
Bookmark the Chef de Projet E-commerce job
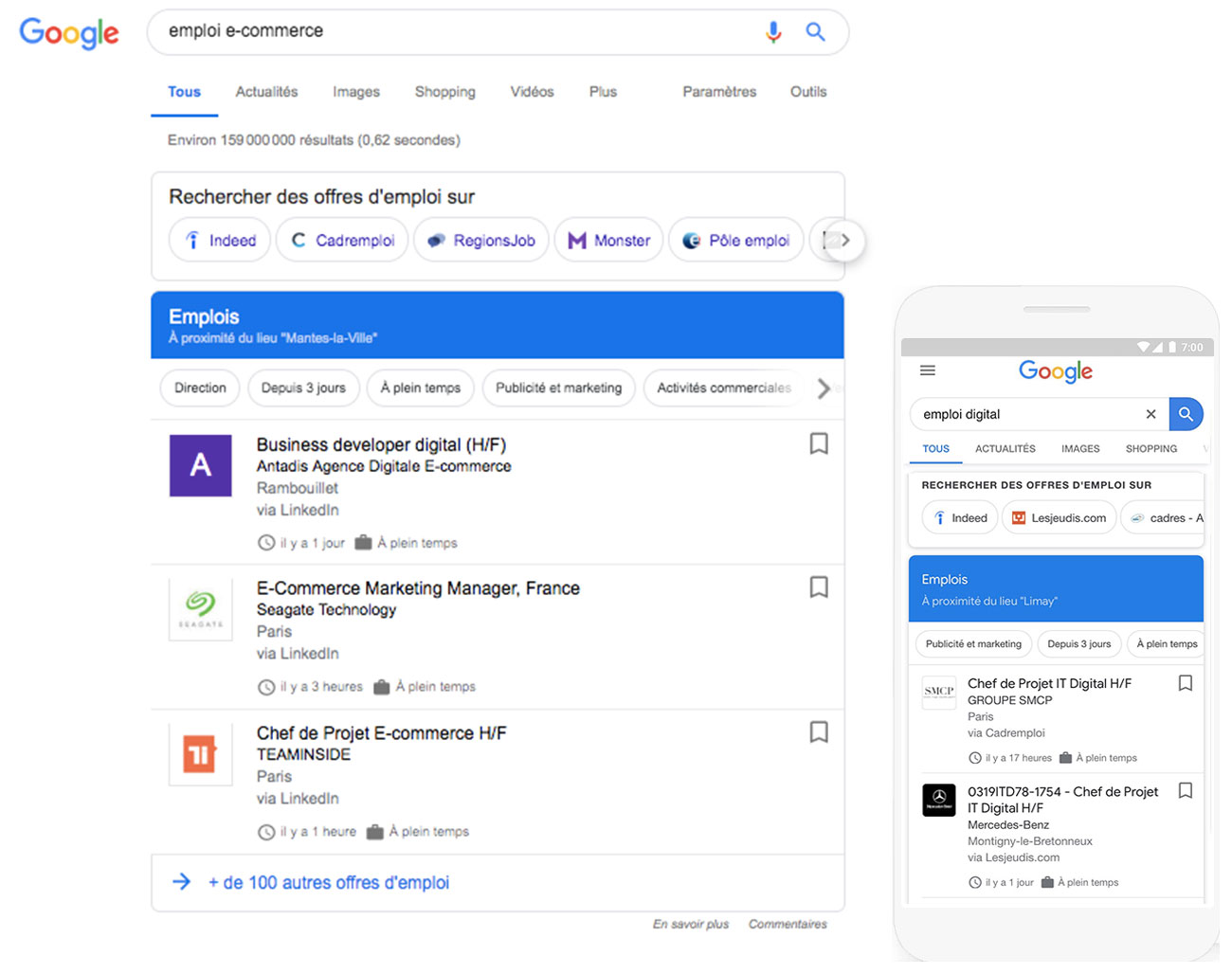819,731
